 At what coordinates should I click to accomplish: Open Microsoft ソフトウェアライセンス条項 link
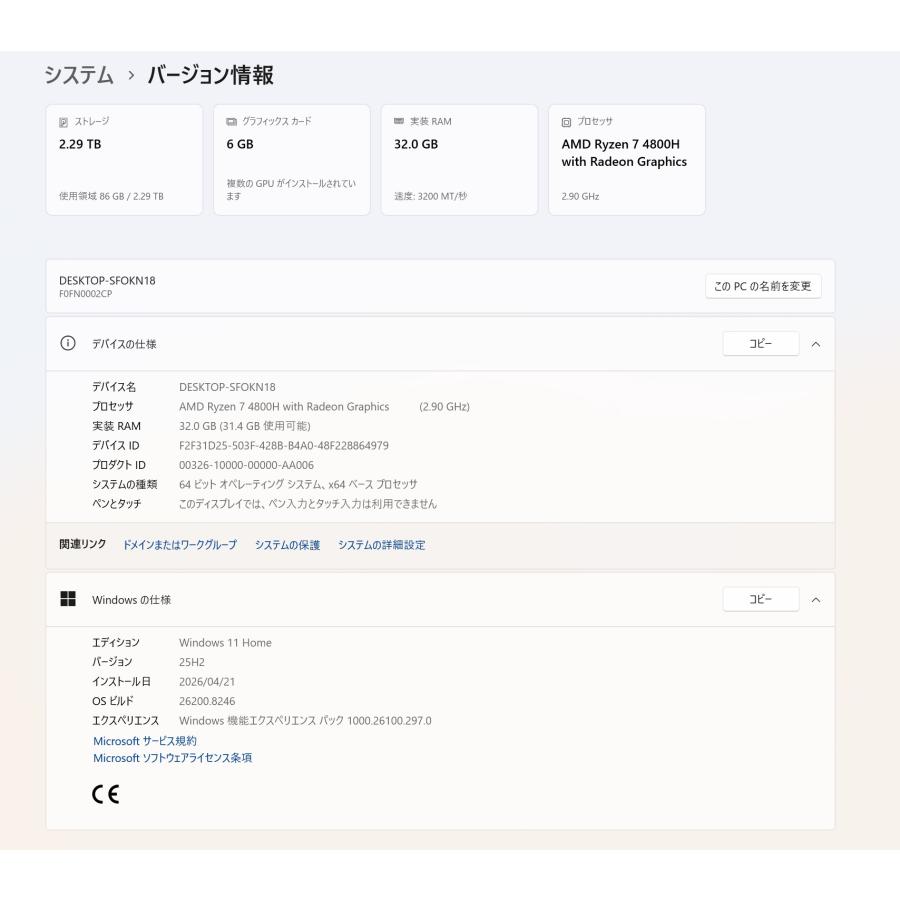pyautogui.click(x=172, y=758)
